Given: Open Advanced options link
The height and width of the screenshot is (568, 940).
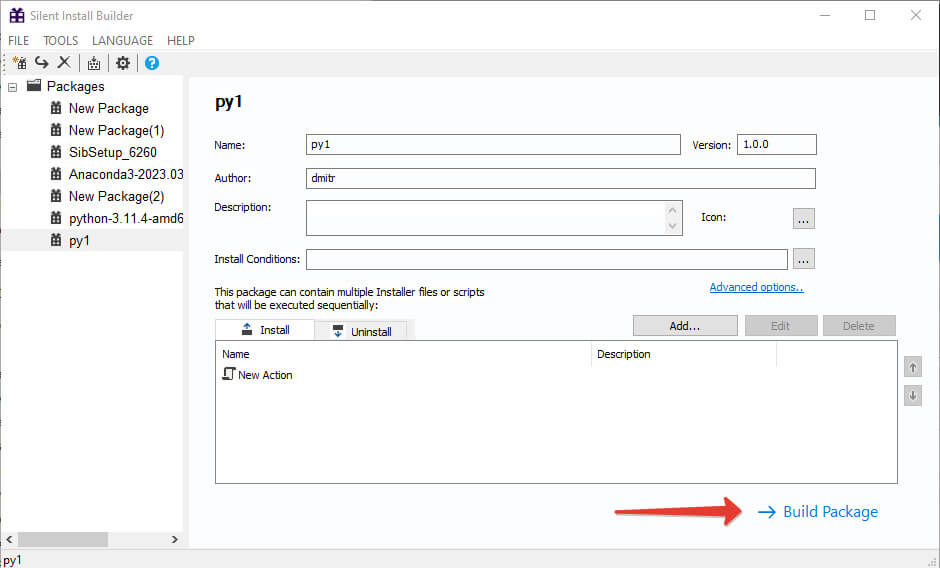Looking at the screenshot, I should click(757, 287).
